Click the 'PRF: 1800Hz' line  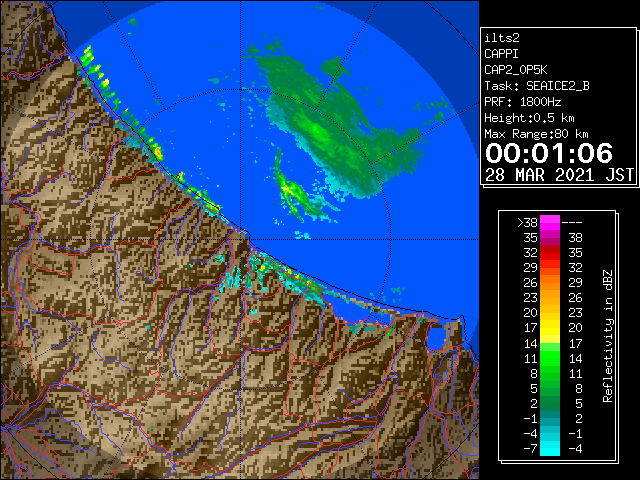(522, 102)
